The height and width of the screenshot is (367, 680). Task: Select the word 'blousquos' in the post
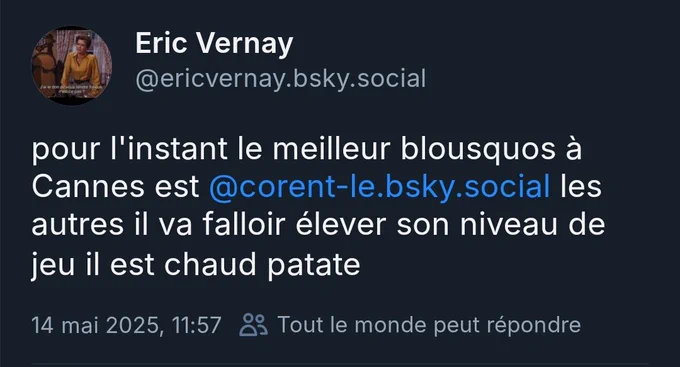pos(478,149)
